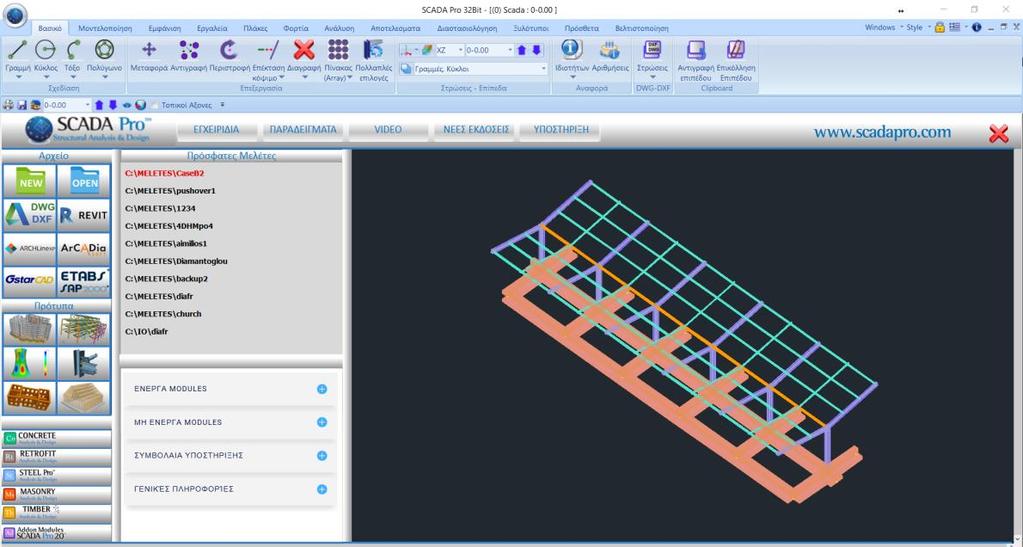Open the XZ plane dropdown
1023x547 pixels.
pos(460,50)
